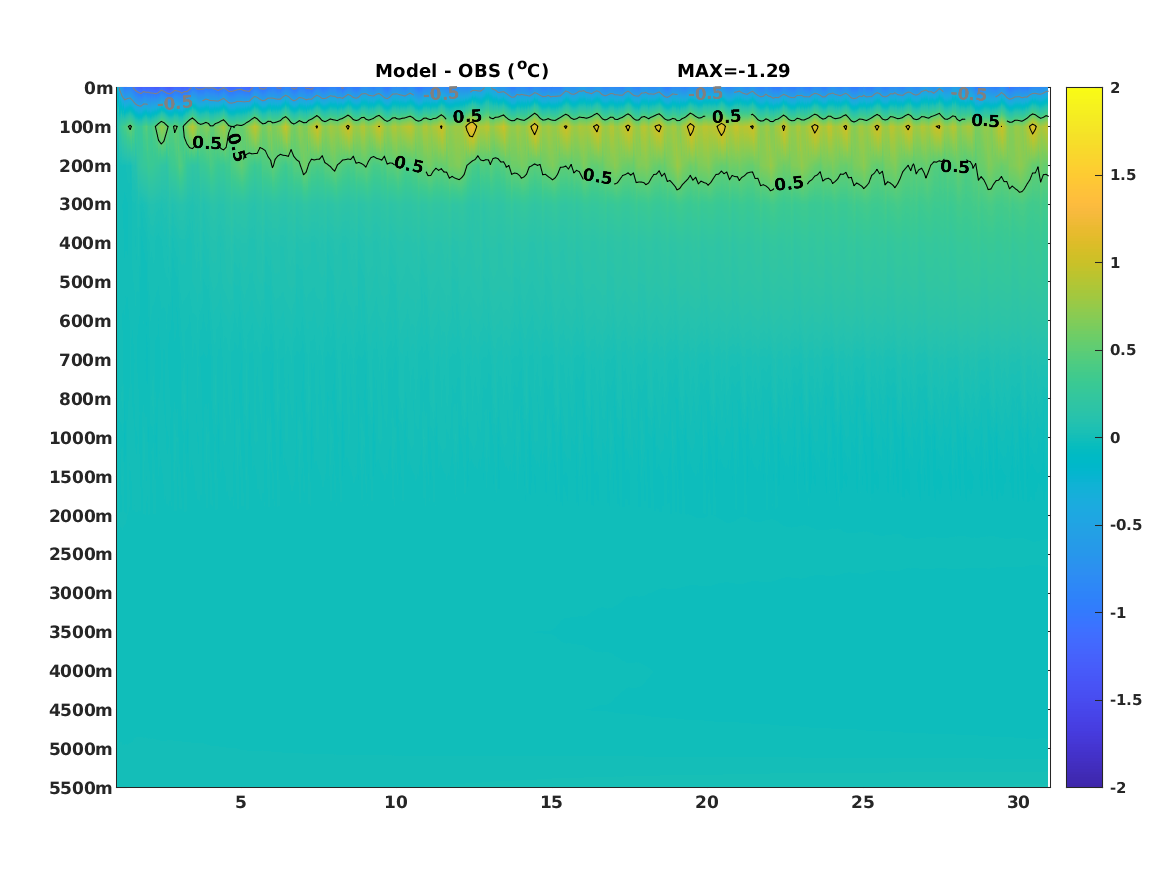Click the rotated '0.5' contour label near x=5

[x=236, y=147]
